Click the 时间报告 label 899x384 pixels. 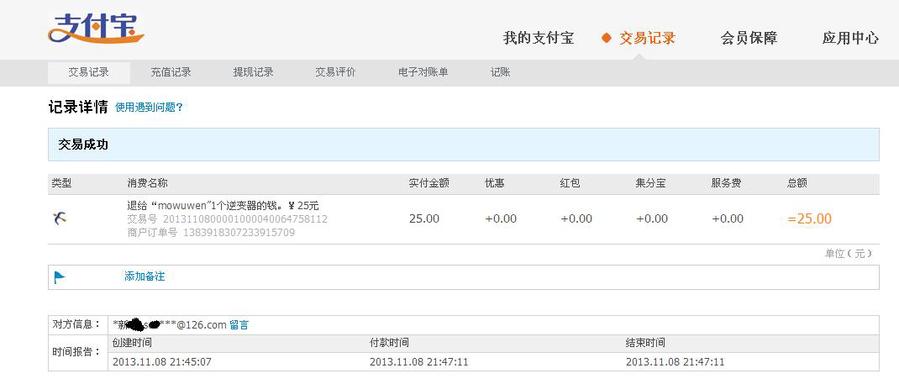click(x=77, y=352)
